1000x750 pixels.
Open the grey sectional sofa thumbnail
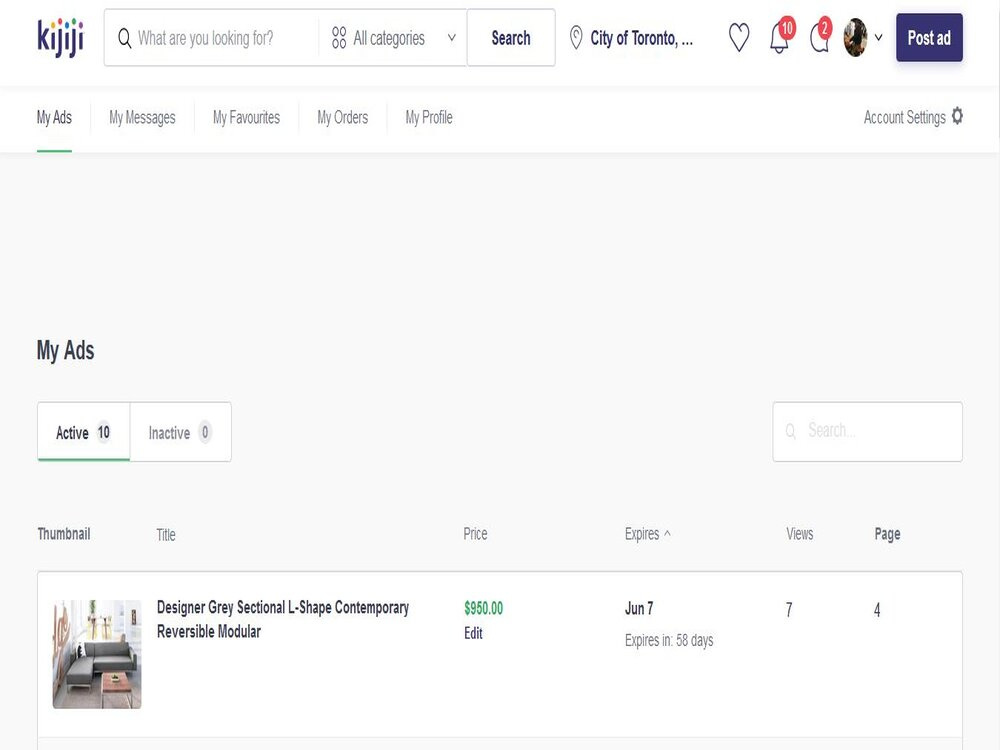(97, 654)
